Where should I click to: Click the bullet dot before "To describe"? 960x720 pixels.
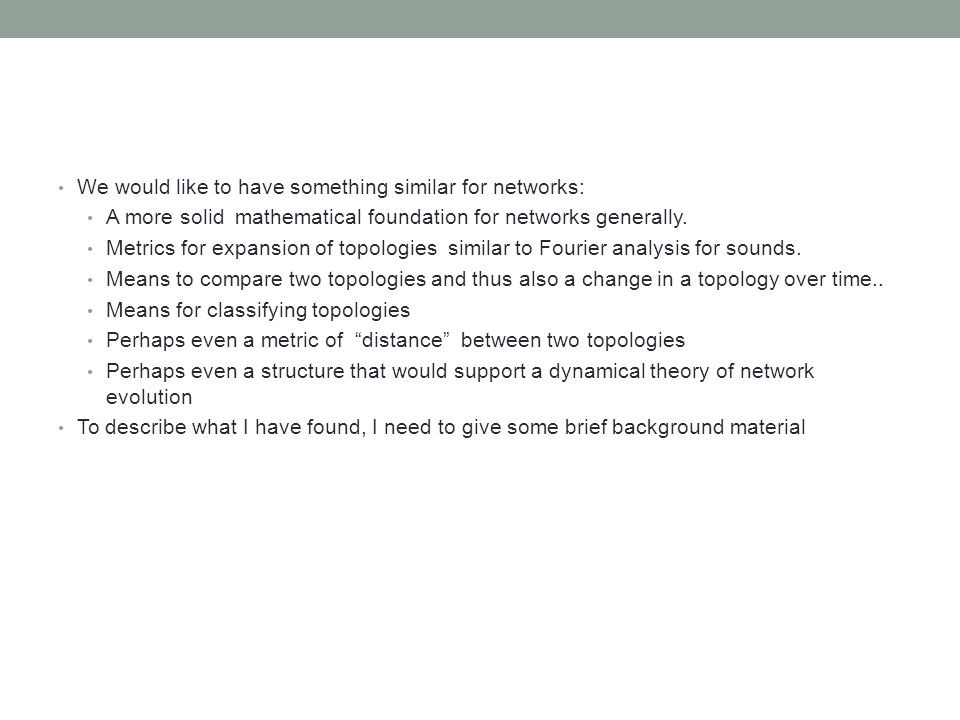[x=61, y=428]
